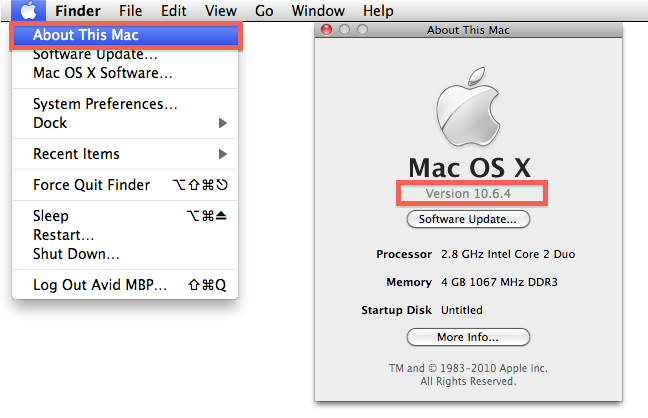
Task: Expand the Recent Items submenu arrow
Action: point(223,154)
